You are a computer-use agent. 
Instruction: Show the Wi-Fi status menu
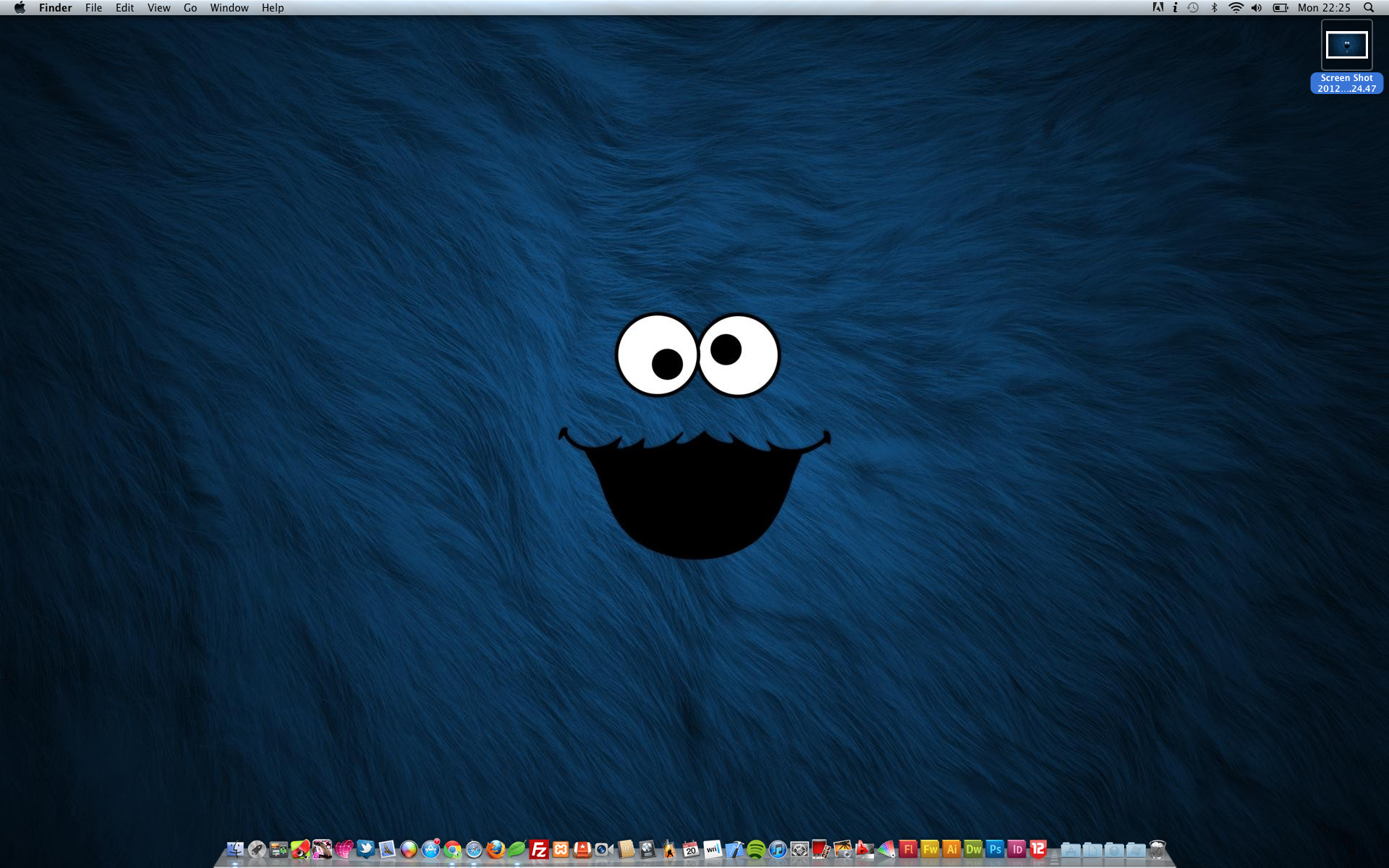point(1236,7)
